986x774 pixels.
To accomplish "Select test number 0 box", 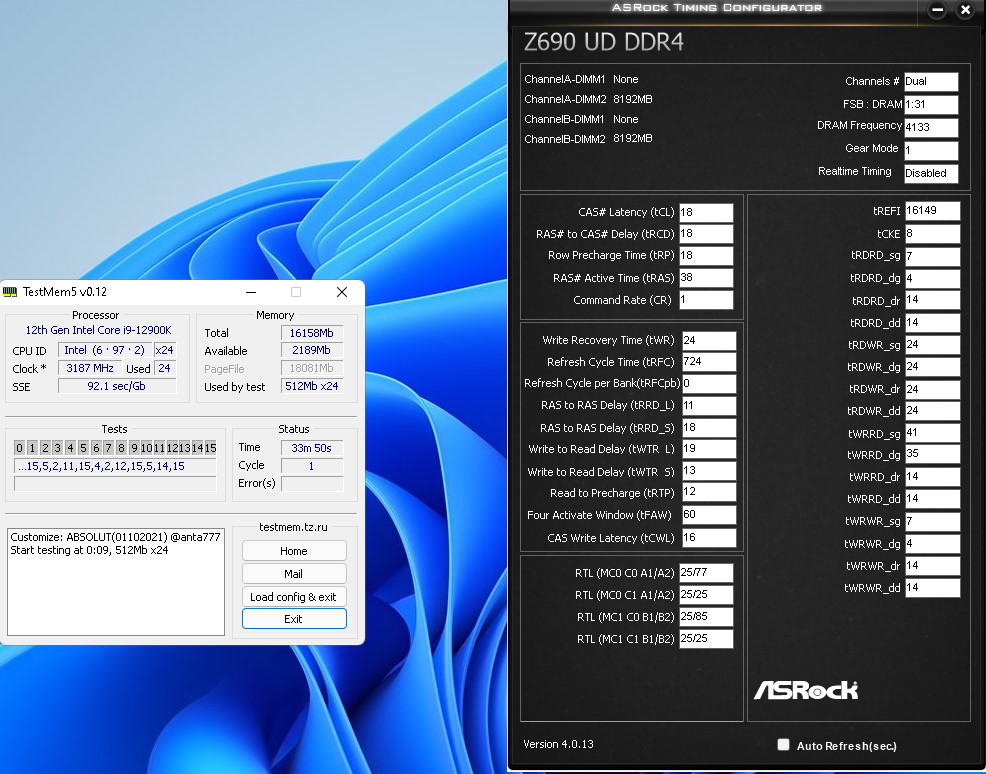I will tap(19, 448).
